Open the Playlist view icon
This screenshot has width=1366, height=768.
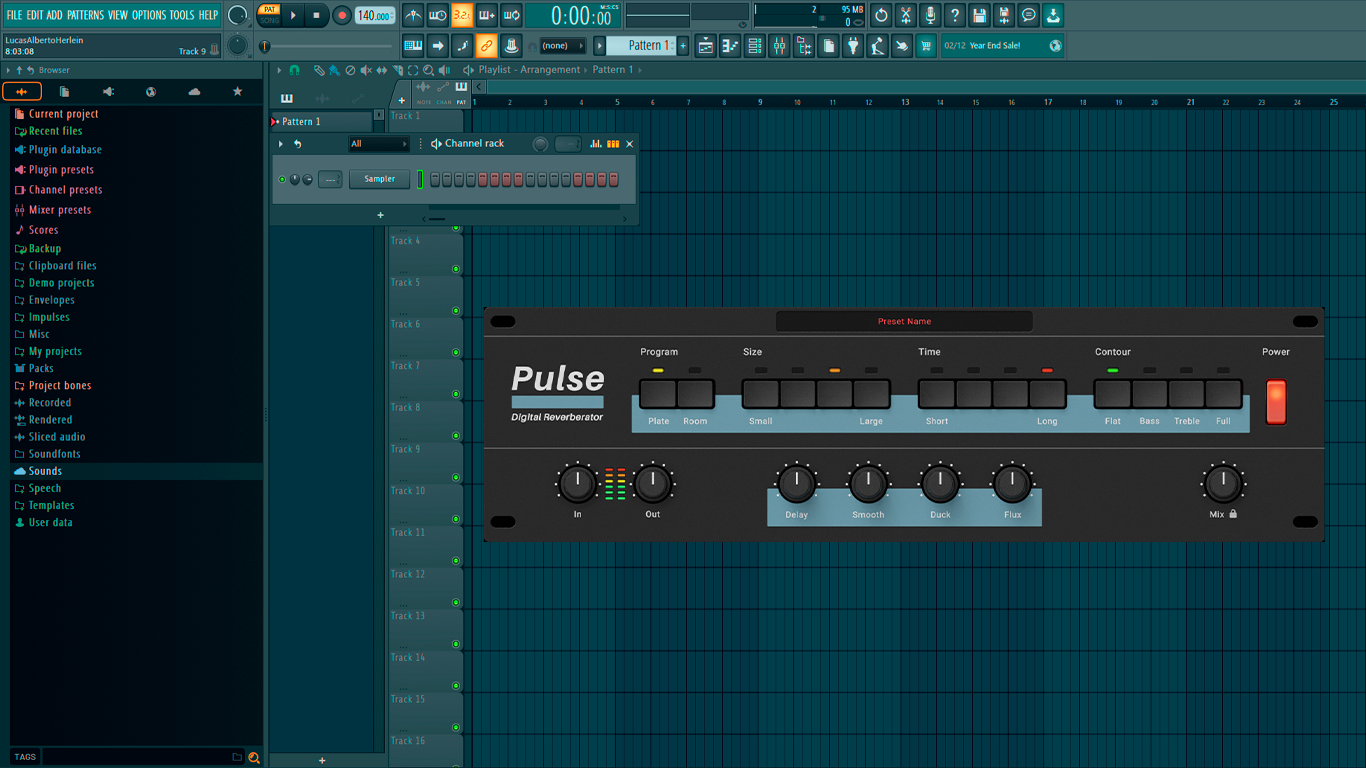pyautogui.click(x=706, y=45)
